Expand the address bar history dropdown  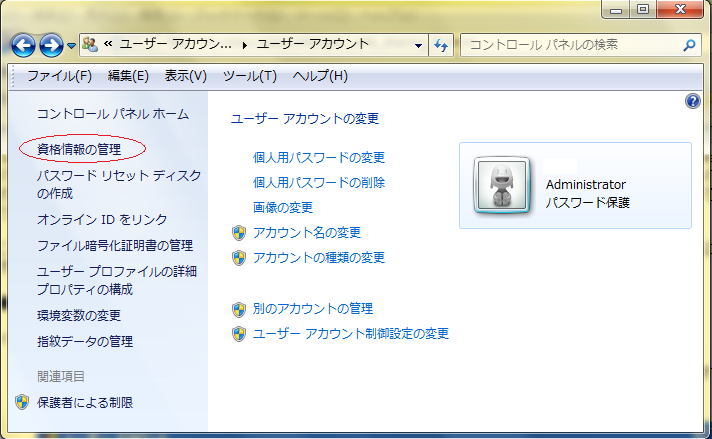419,45
